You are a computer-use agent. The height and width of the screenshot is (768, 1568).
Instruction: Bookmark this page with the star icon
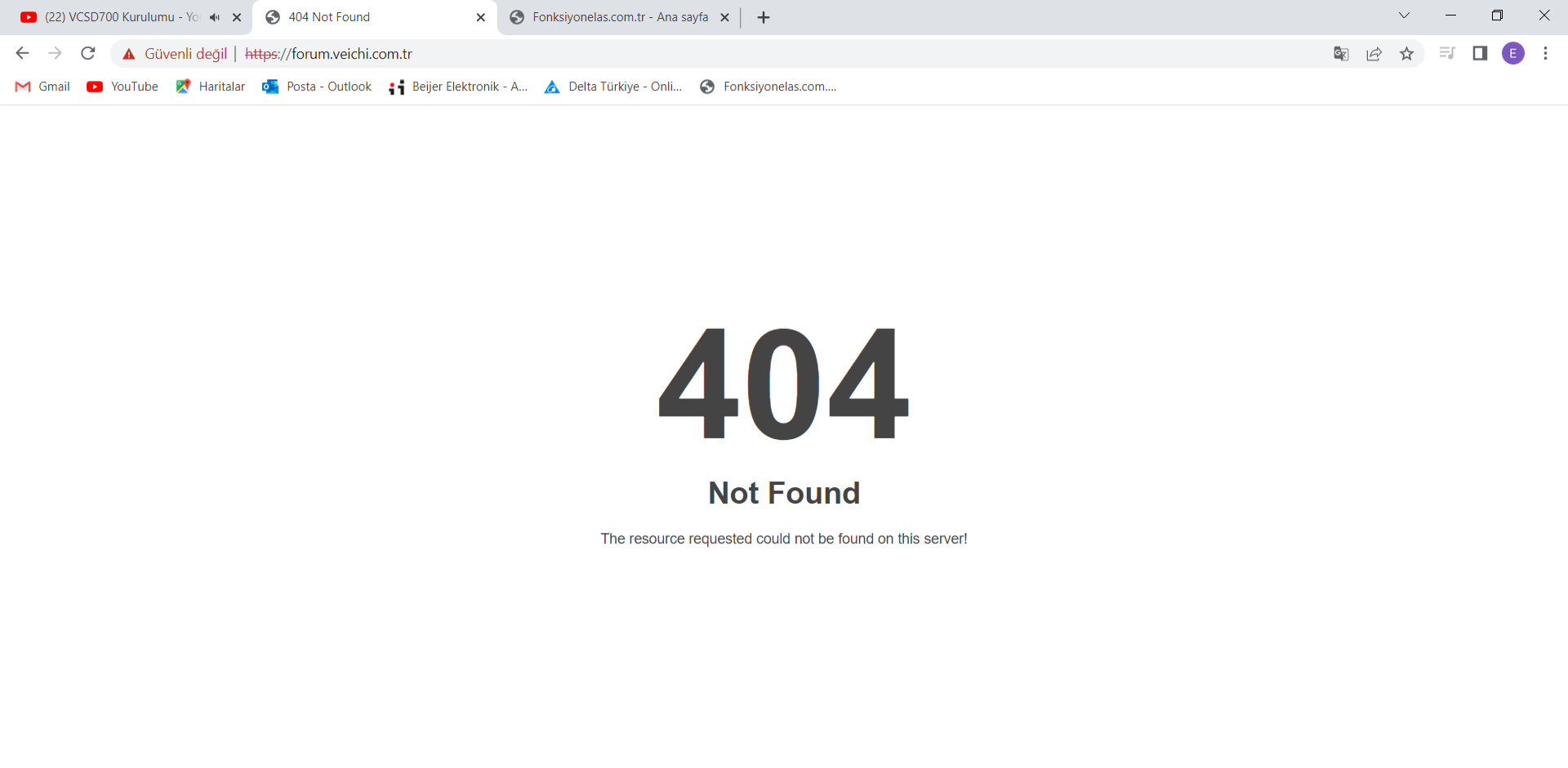(1406, 54)
